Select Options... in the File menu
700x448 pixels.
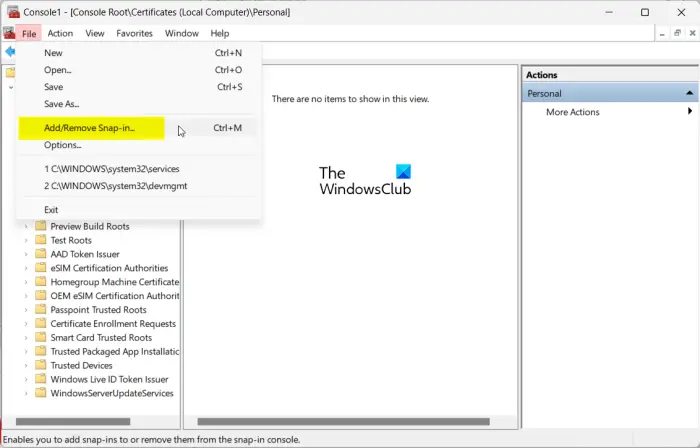tap(138, 145)
